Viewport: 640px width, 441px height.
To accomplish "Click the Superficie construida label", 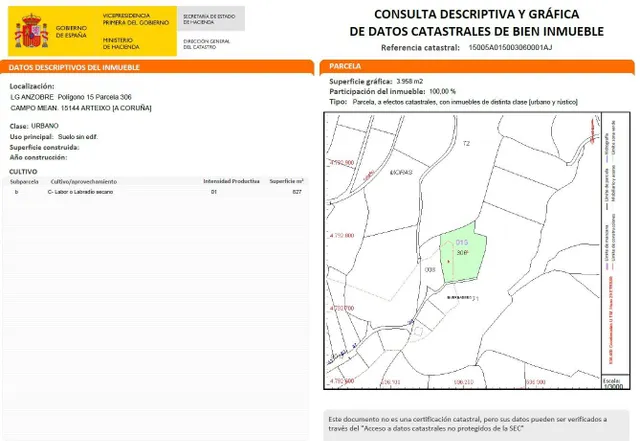I will coord(44,147).
